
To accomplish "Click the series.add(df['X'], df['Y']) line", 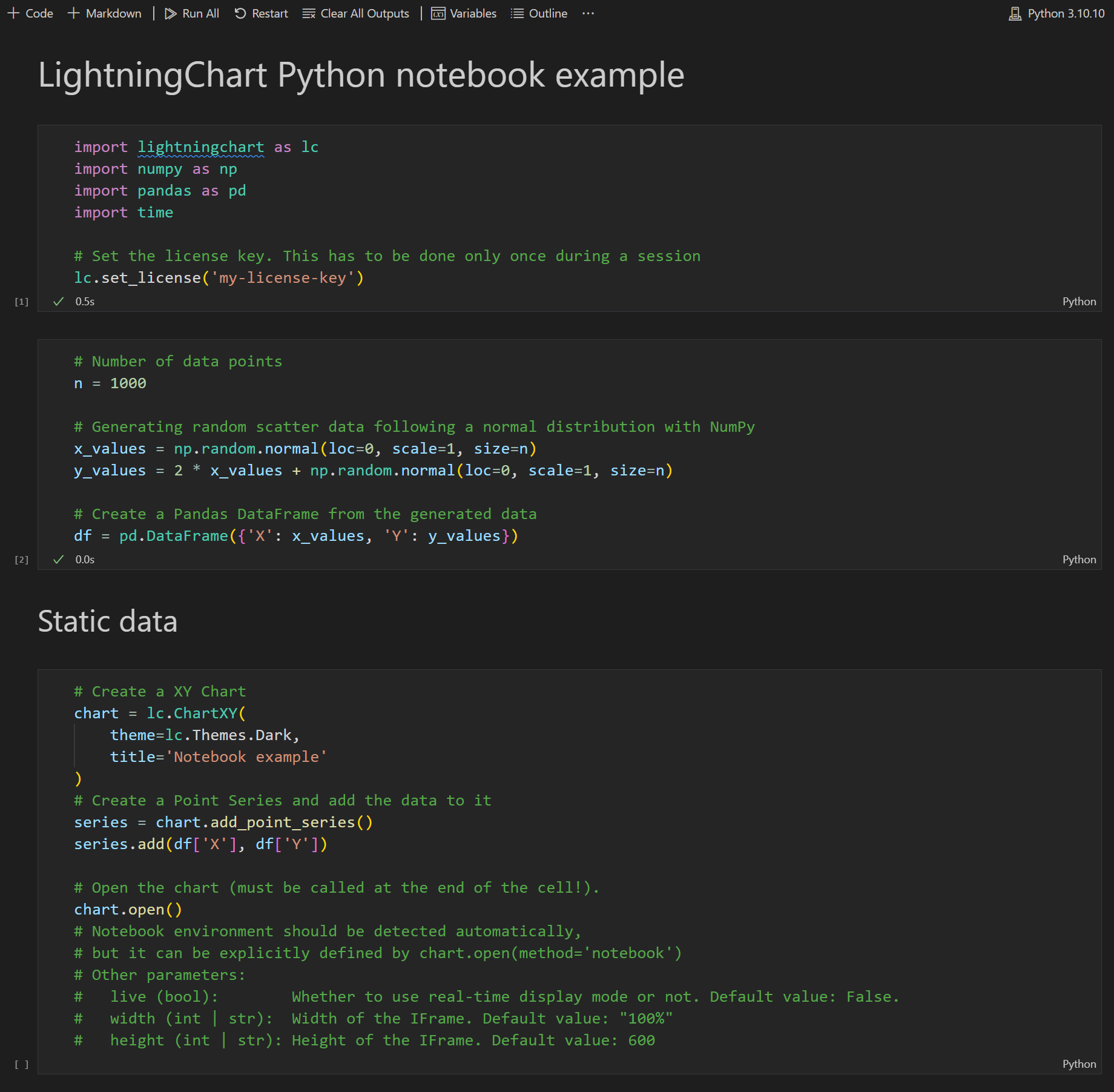I will pyautogui.click(x=200, y=844).
